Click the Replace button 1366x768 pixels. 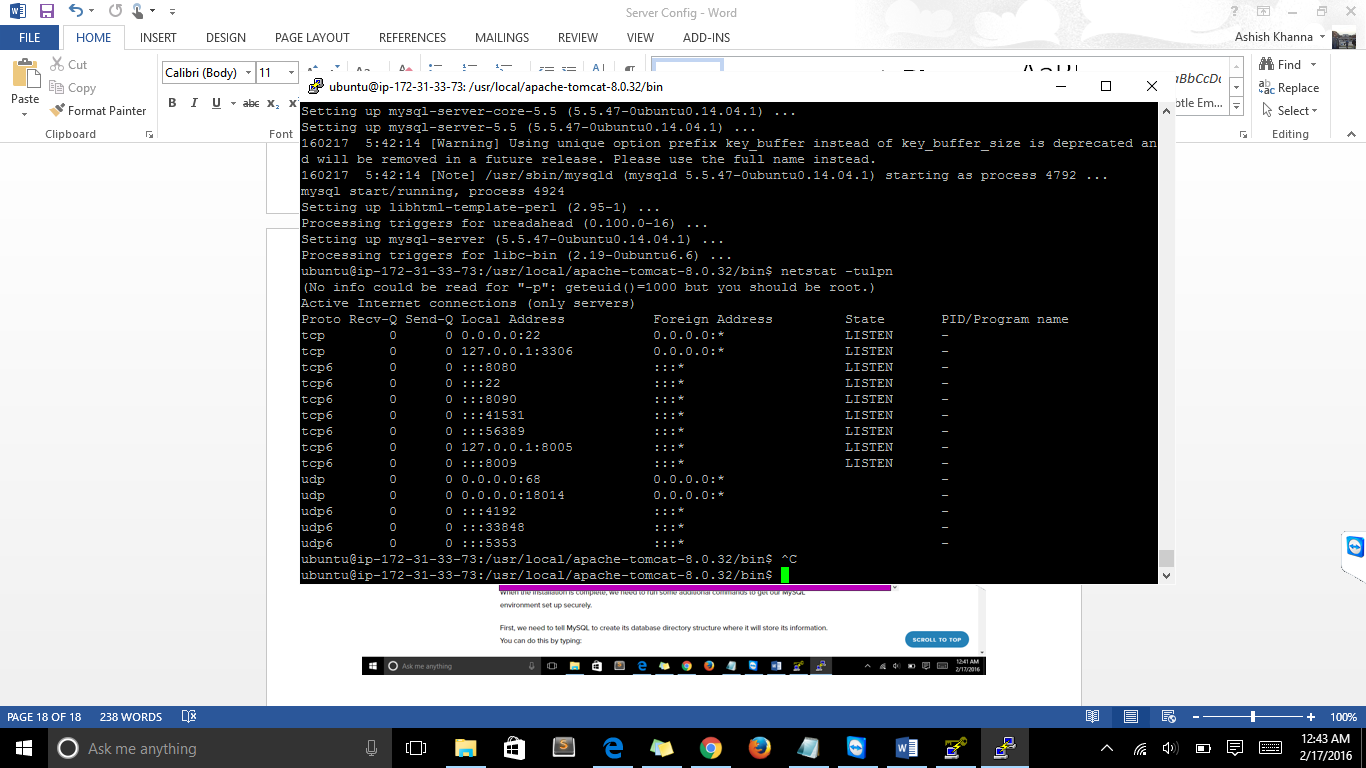pos(1289,88)
